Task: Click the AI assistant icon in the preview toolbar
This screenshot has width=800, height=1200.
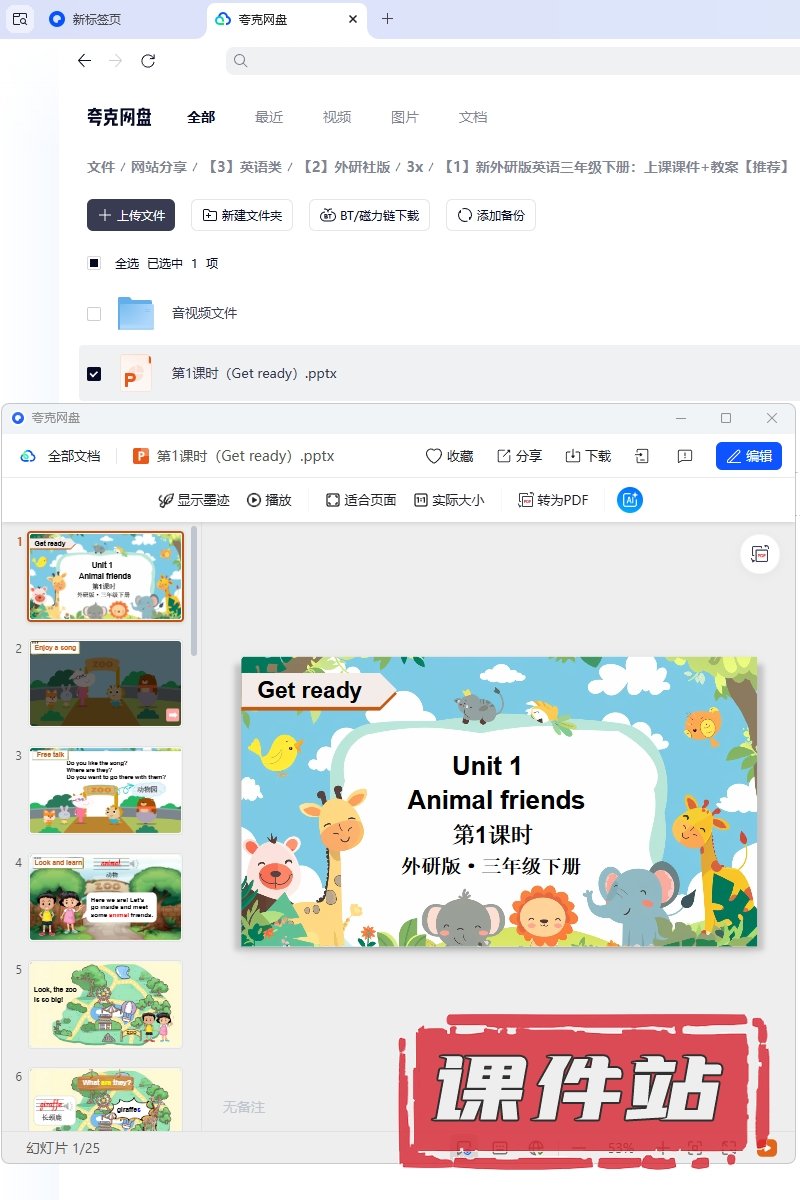Action: pos(630,500)
